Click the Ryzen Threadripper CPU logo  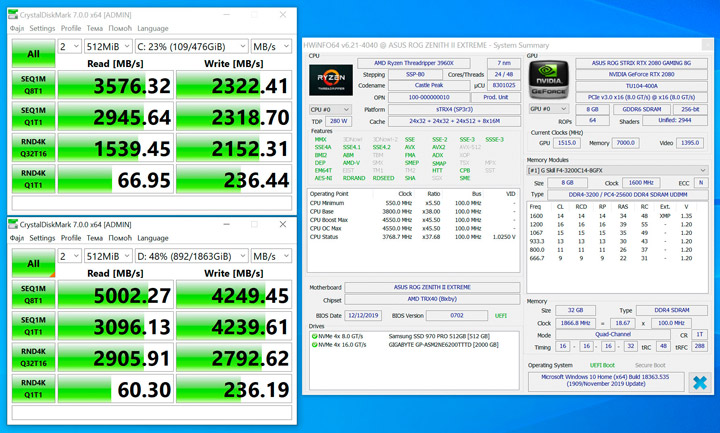[x=331, y=80]
